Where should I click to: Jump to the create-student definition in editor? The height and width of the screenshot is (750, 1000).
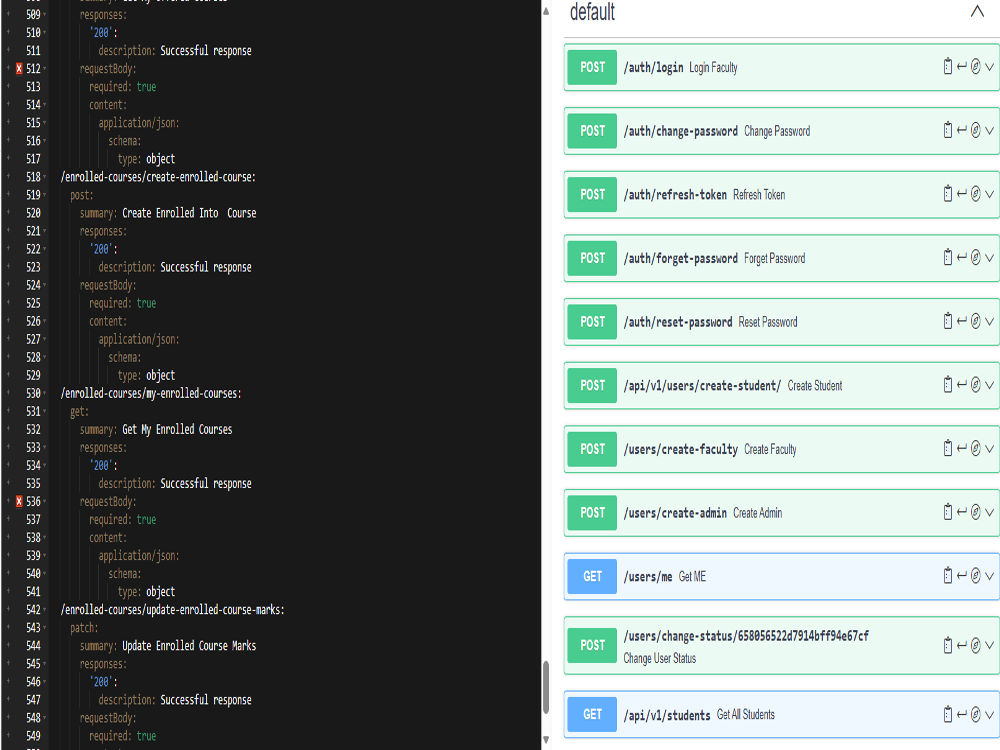962,385
